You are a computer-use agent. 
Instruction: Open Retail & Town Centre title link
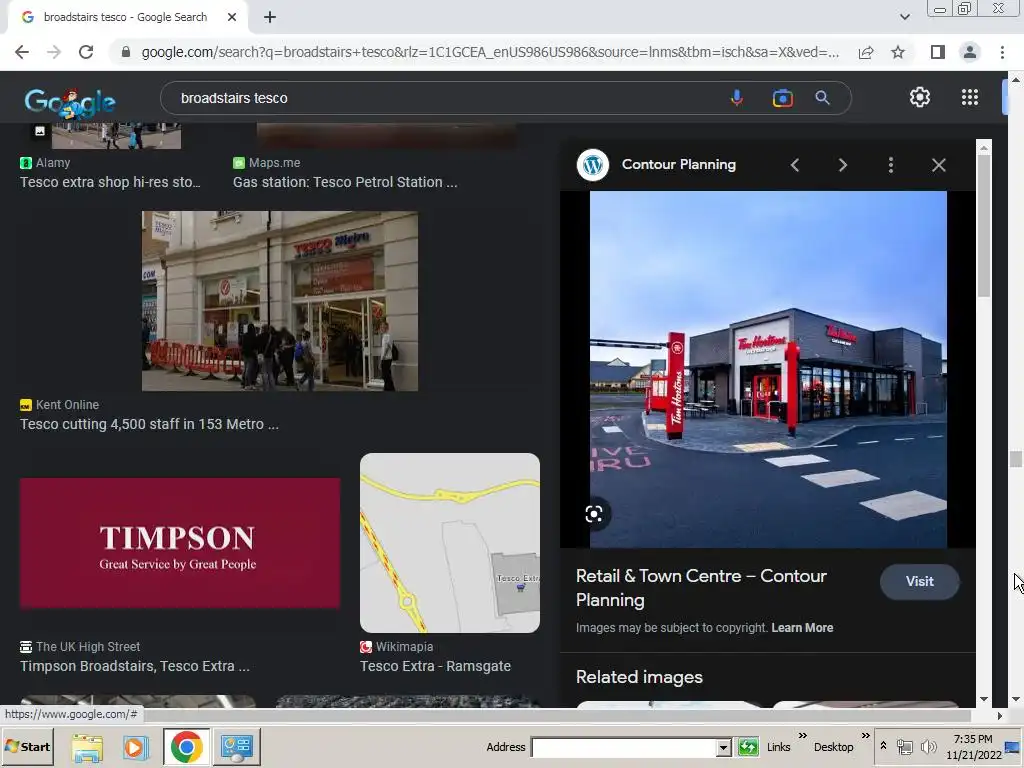(x=701, y=588)
